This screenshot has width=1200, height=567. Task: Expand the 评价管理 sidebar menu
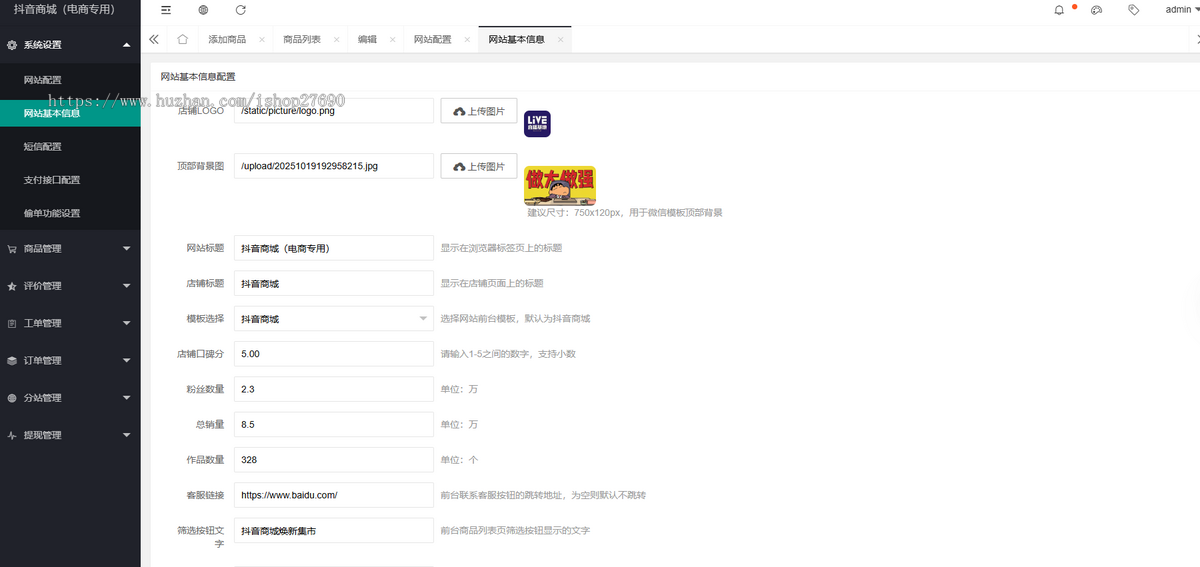pos(70,286)
